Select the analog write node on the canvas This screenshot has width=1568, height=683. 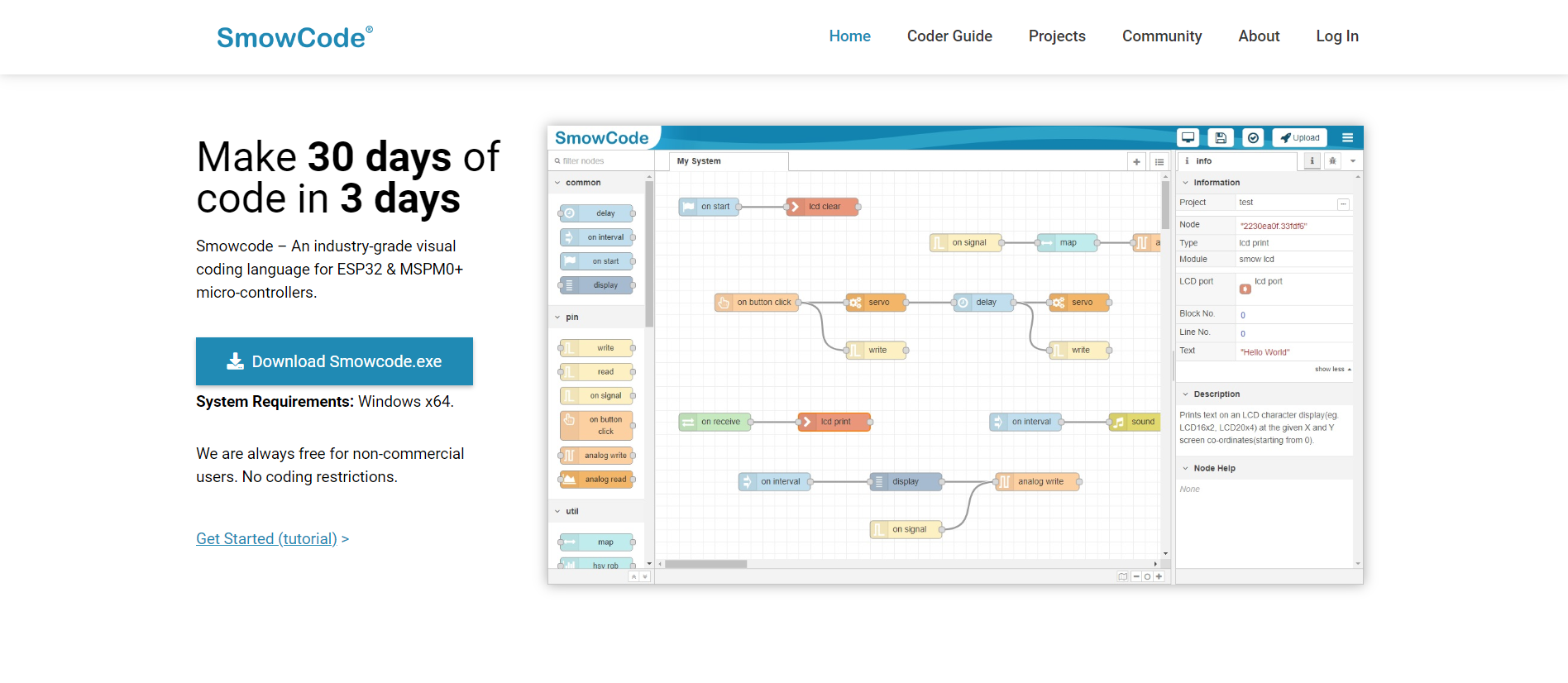[1038, 482]
